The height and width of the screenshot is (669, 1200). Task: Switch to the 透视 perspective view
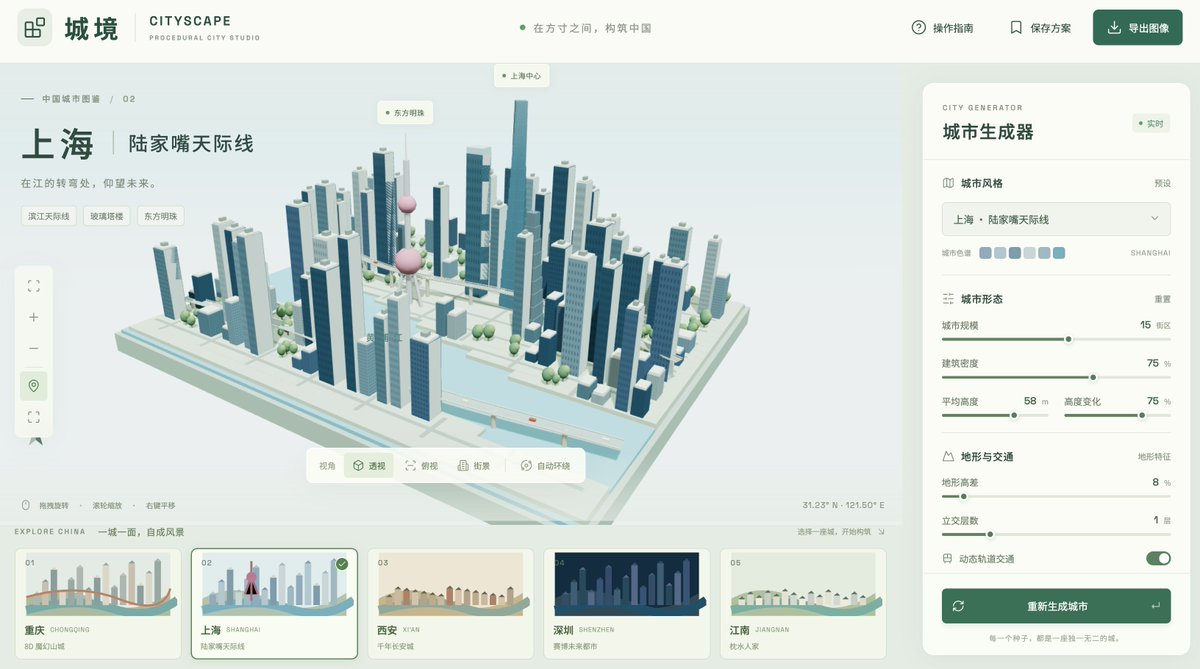[369, 466]
